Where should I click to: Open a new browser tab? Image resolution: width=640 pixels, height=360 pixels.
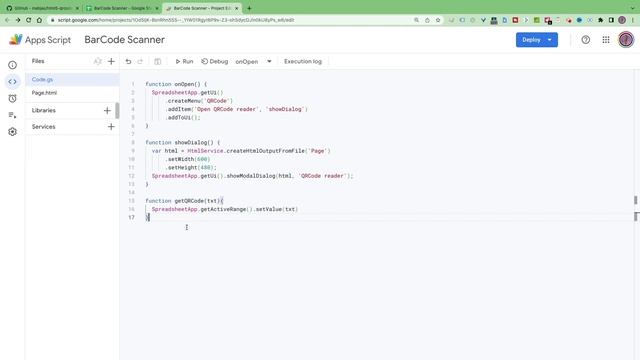249,8
